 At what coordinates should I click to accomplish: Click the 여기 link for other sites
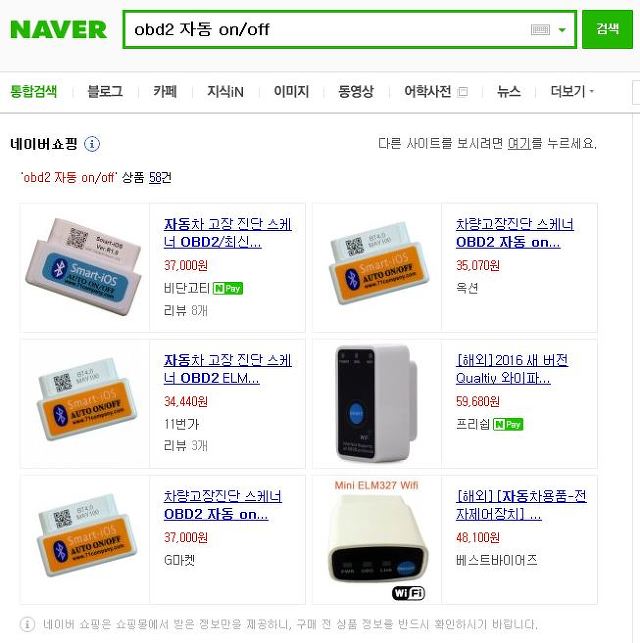click(x=519, y=144)
